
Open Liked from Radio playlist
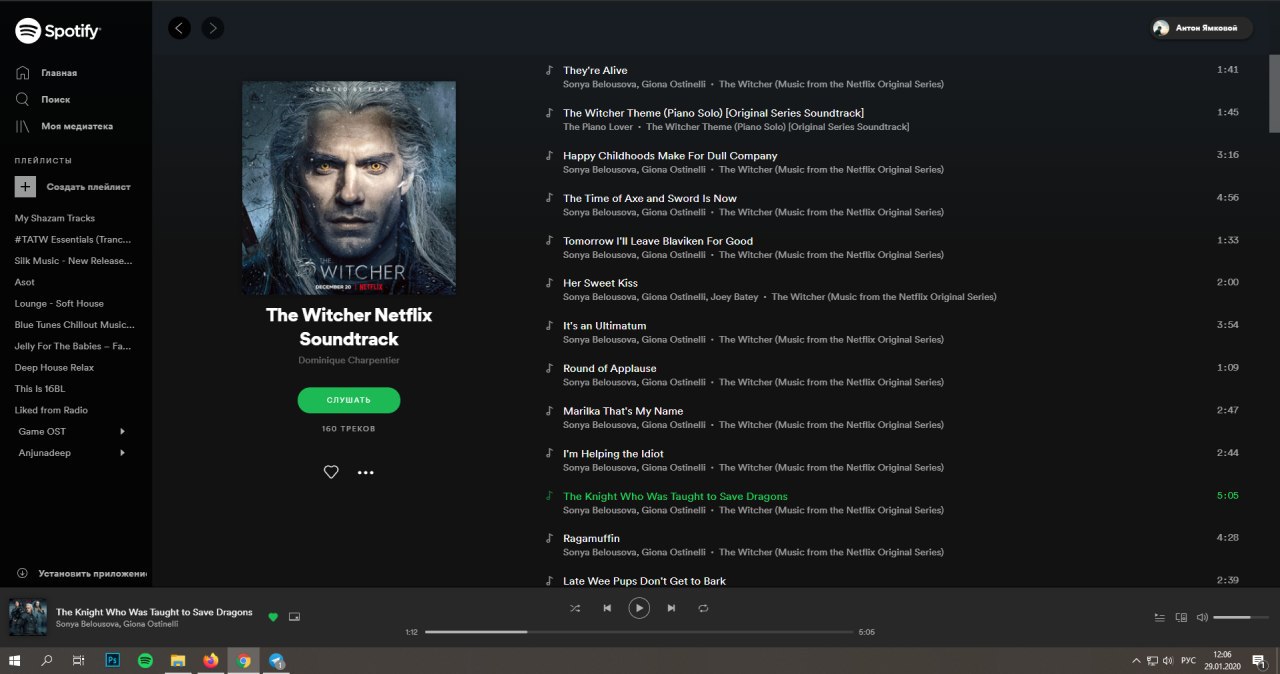point(51,410)
